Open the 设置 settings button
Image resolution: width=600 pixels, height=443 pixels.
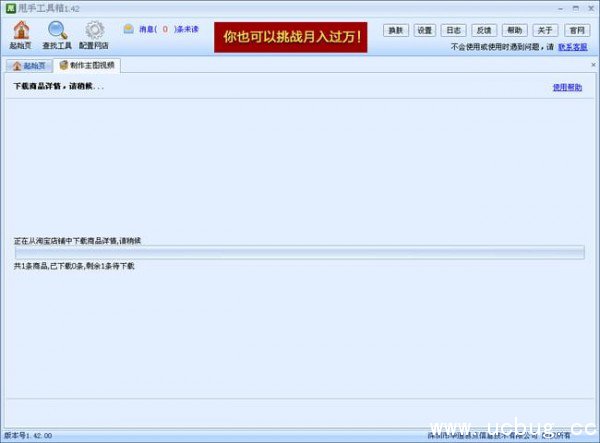point(425,30)
